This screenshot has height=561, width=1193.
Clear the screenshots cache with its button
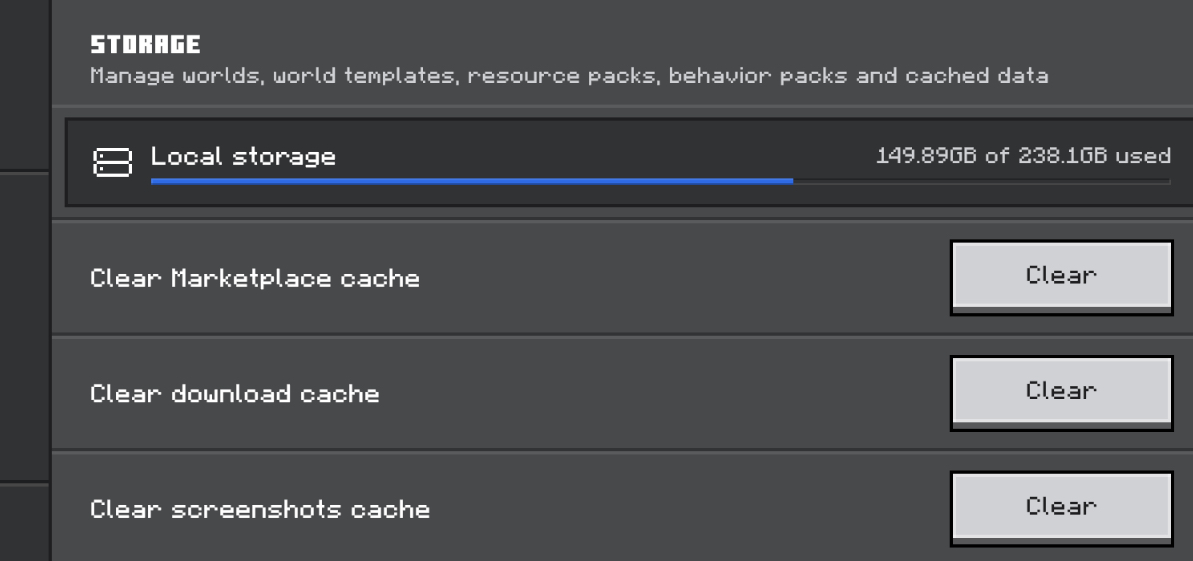[1061, 508]
